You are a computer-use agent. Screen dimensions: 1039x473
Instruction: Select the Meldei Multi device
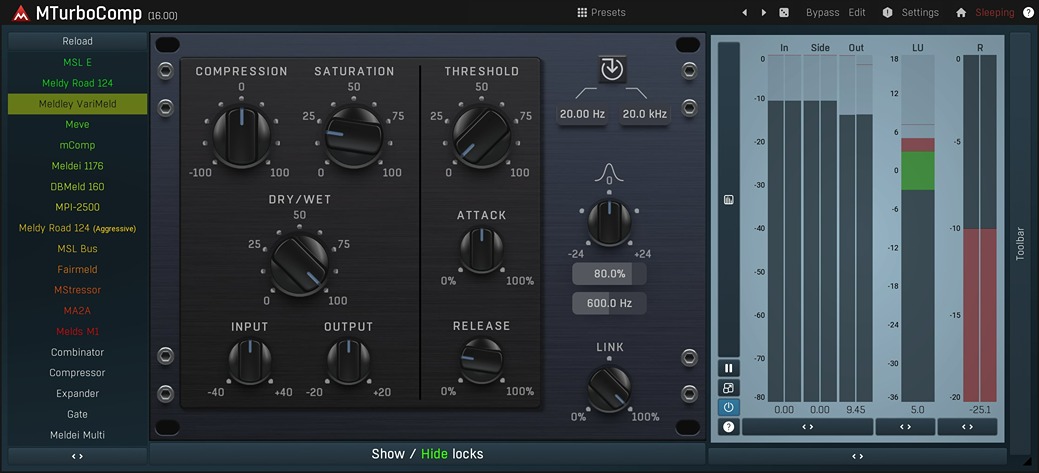78,435
